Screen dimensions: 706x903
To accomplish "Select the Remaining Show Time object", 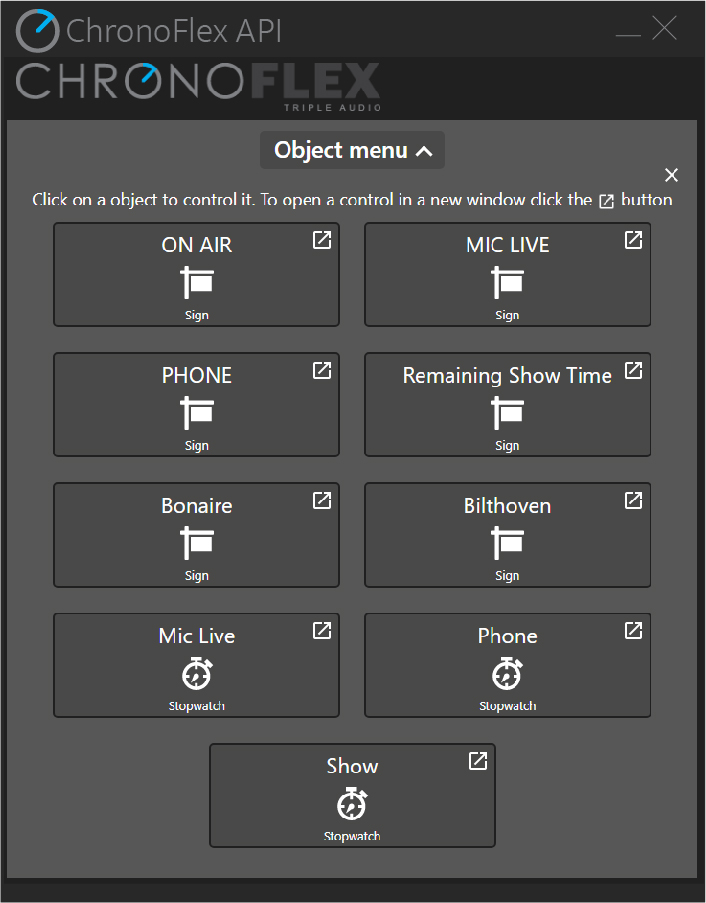I will [507, 405].
